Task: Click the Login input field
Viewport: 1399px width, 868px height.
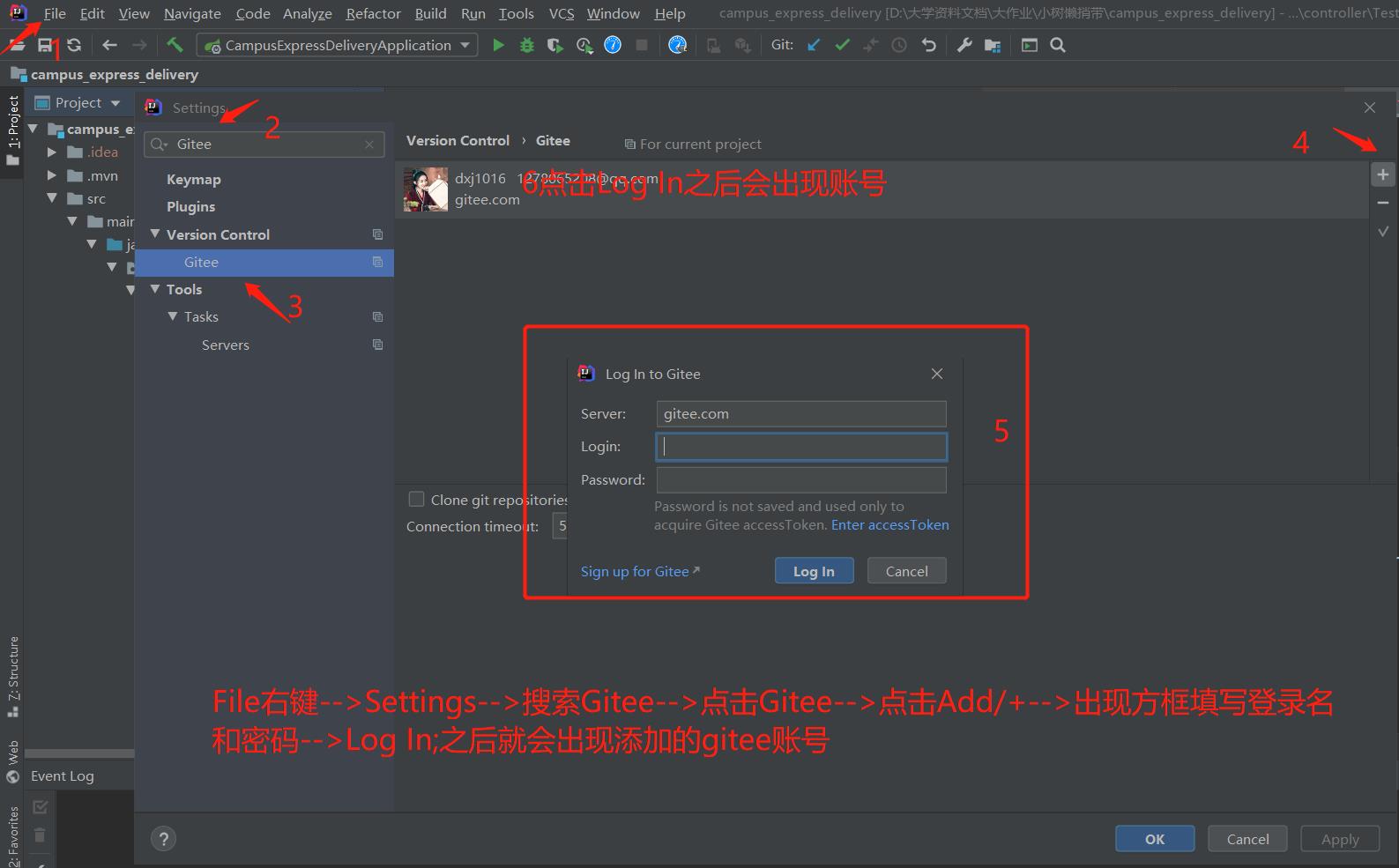Action: click(x=801, y=447)
